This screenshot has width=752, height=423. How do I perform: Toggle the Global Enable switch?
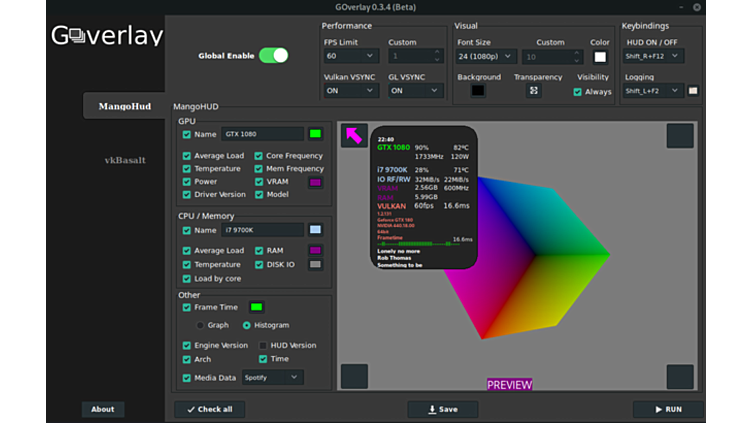273,56
